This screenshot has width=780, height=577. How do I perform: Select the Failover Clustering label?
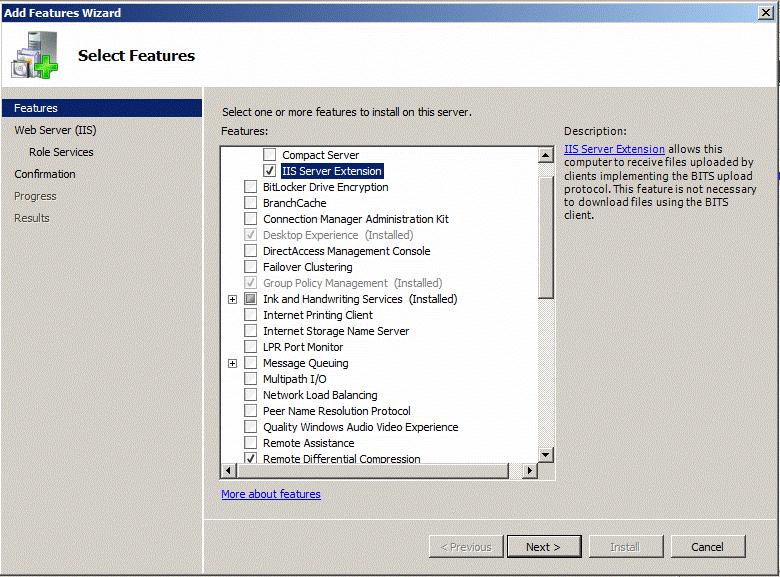click(x=307, y=267)
